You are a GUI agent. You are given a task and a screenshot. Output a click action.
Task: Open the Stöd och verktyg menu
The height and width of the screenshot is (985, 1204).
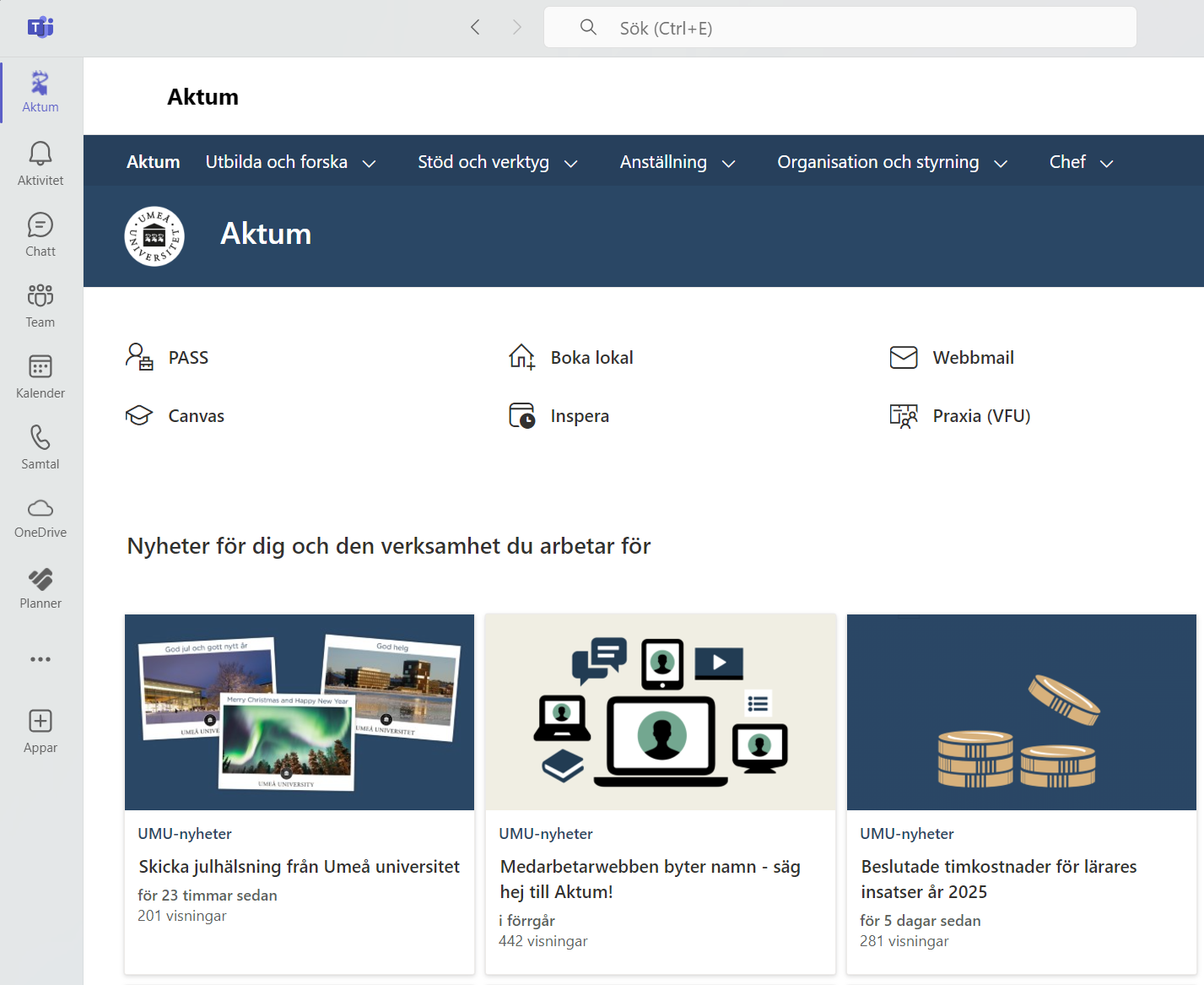[483, 162]
